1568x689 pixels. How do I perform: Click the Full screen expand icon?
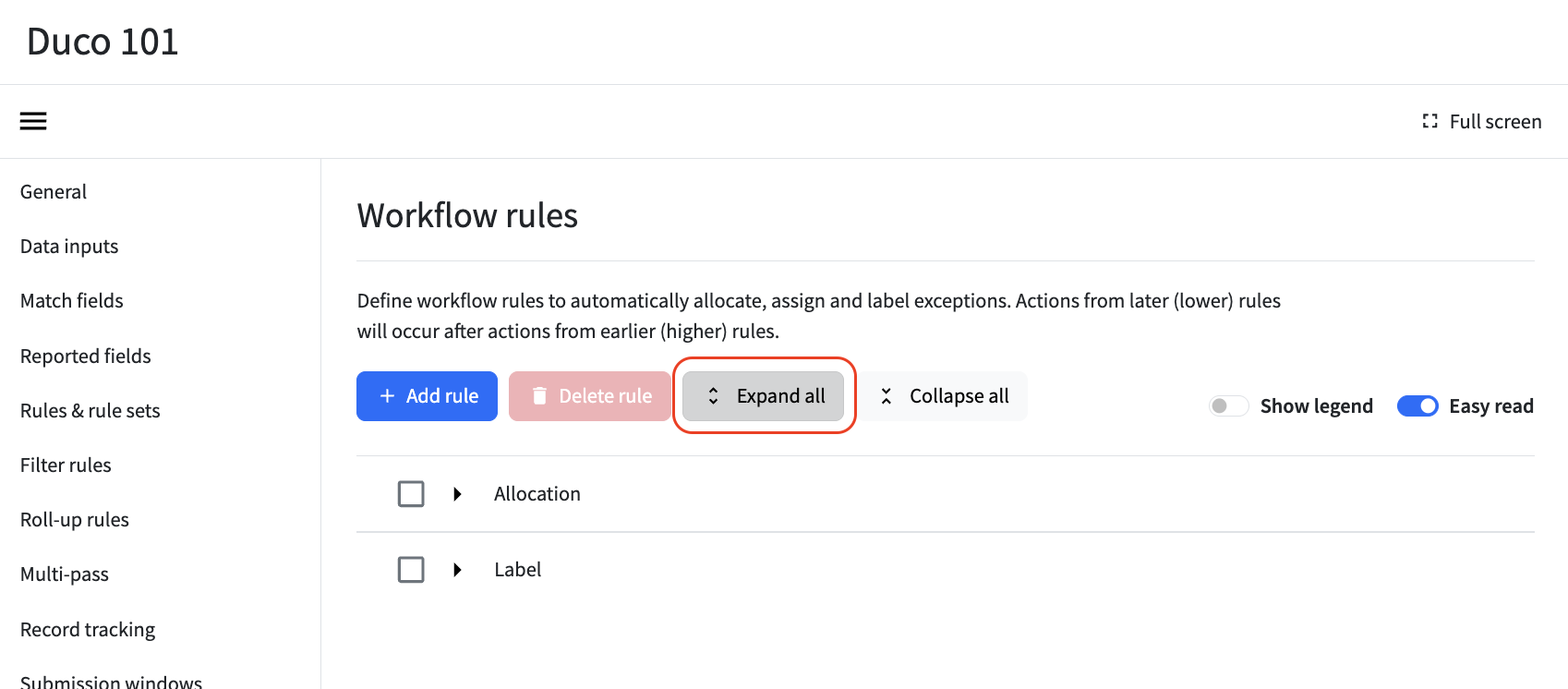point(1429,121)
